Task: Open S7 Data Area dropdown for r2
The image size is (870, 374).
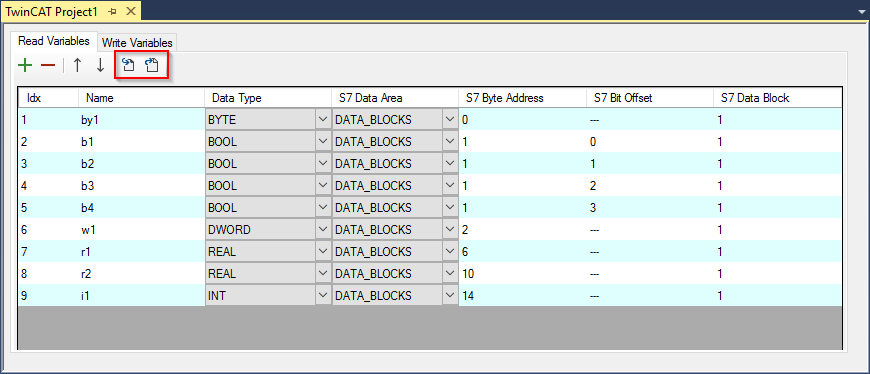Action: pyautogui.click(x=450, y=274)
